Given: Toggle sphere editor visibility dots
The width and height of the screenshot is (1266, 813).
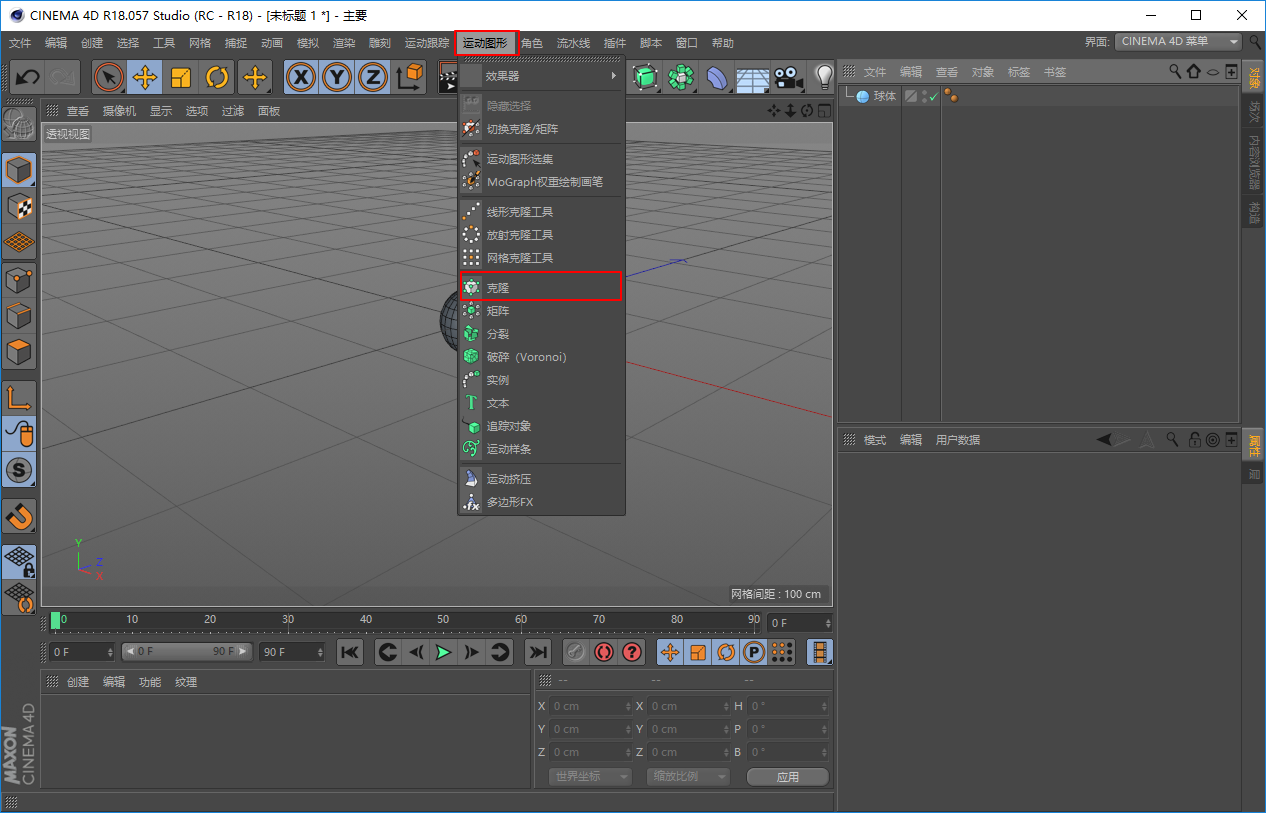Looking at the screenshot, I should point(924,96).
